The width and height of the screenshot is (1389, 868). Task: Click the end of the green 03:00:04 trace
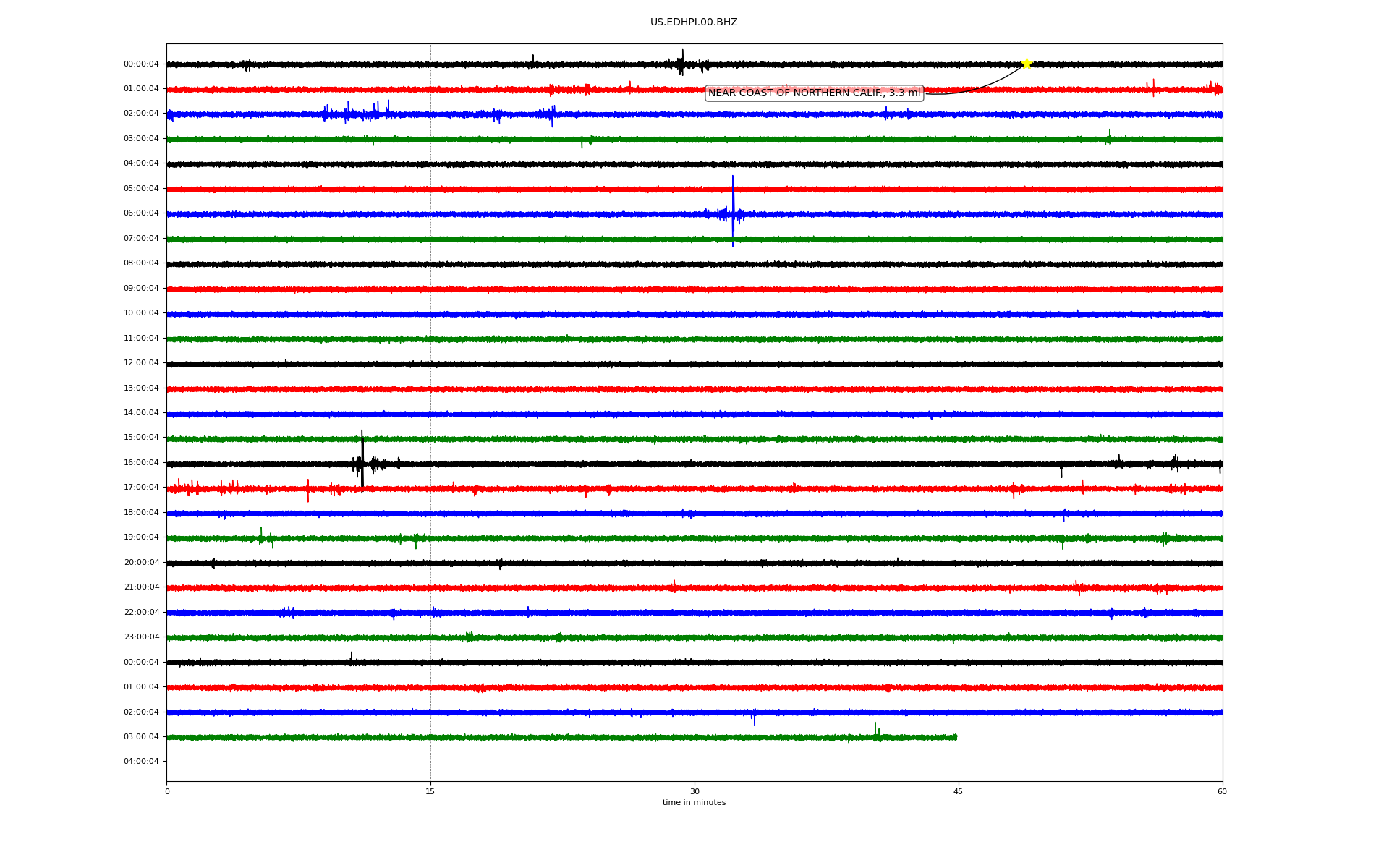pos(955,737)
